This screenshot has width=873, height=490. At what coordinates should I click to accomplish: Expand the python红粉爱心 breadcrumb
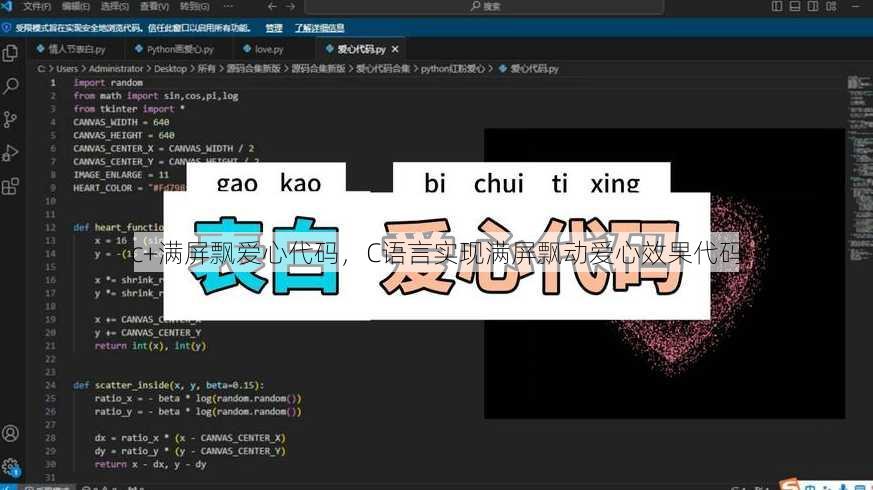pyautogui.click(x=453, y=68)
